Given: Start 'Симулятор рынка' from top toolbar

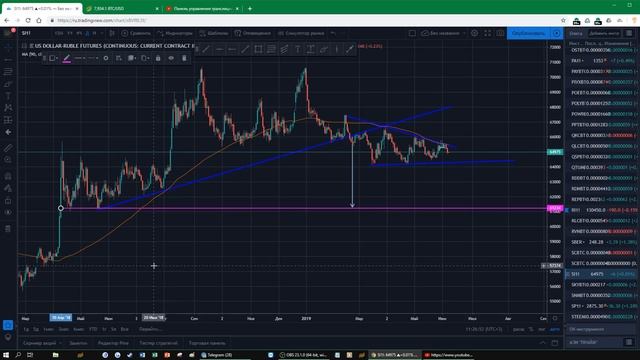Looking at the screenshot, I should 301,33.
